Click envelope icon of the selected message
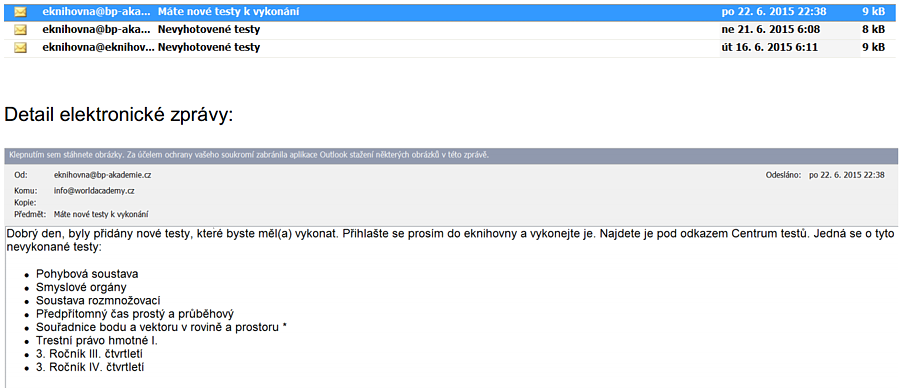The image size is (900, 388). (x=21, y=11)
